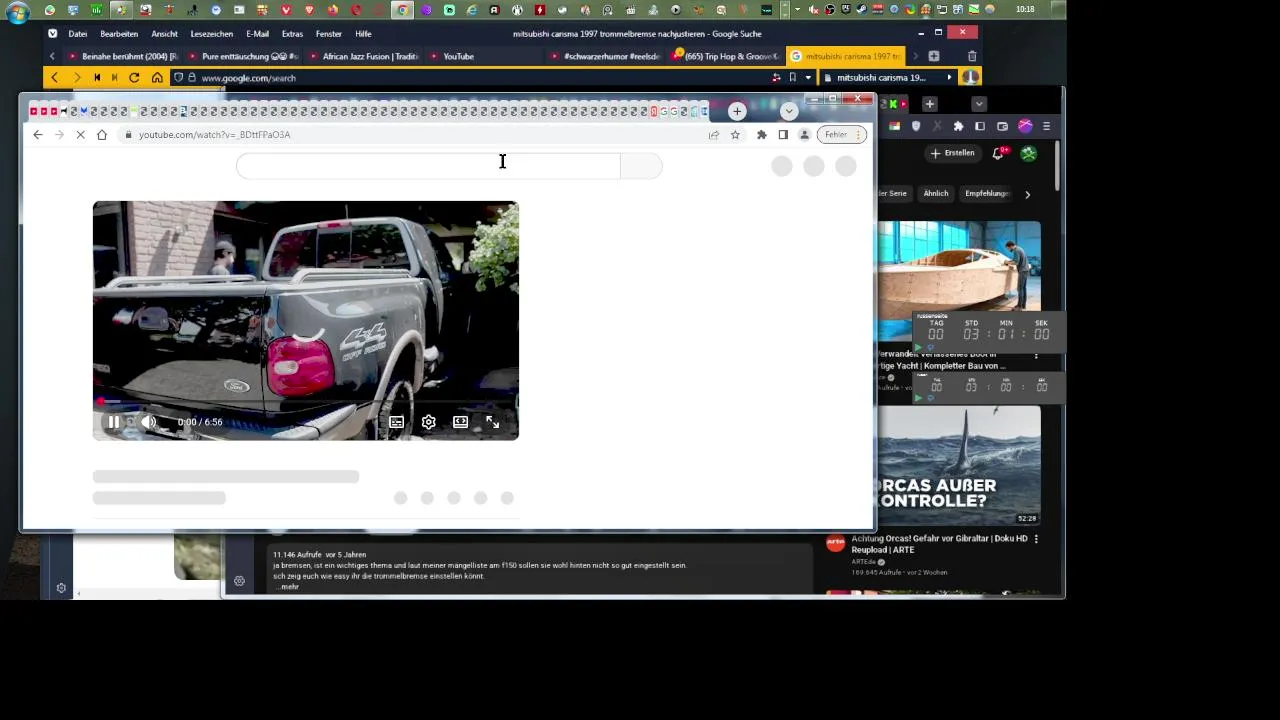Open the Bearbeiten menu

pyautogui.click(x=119, y=34)
